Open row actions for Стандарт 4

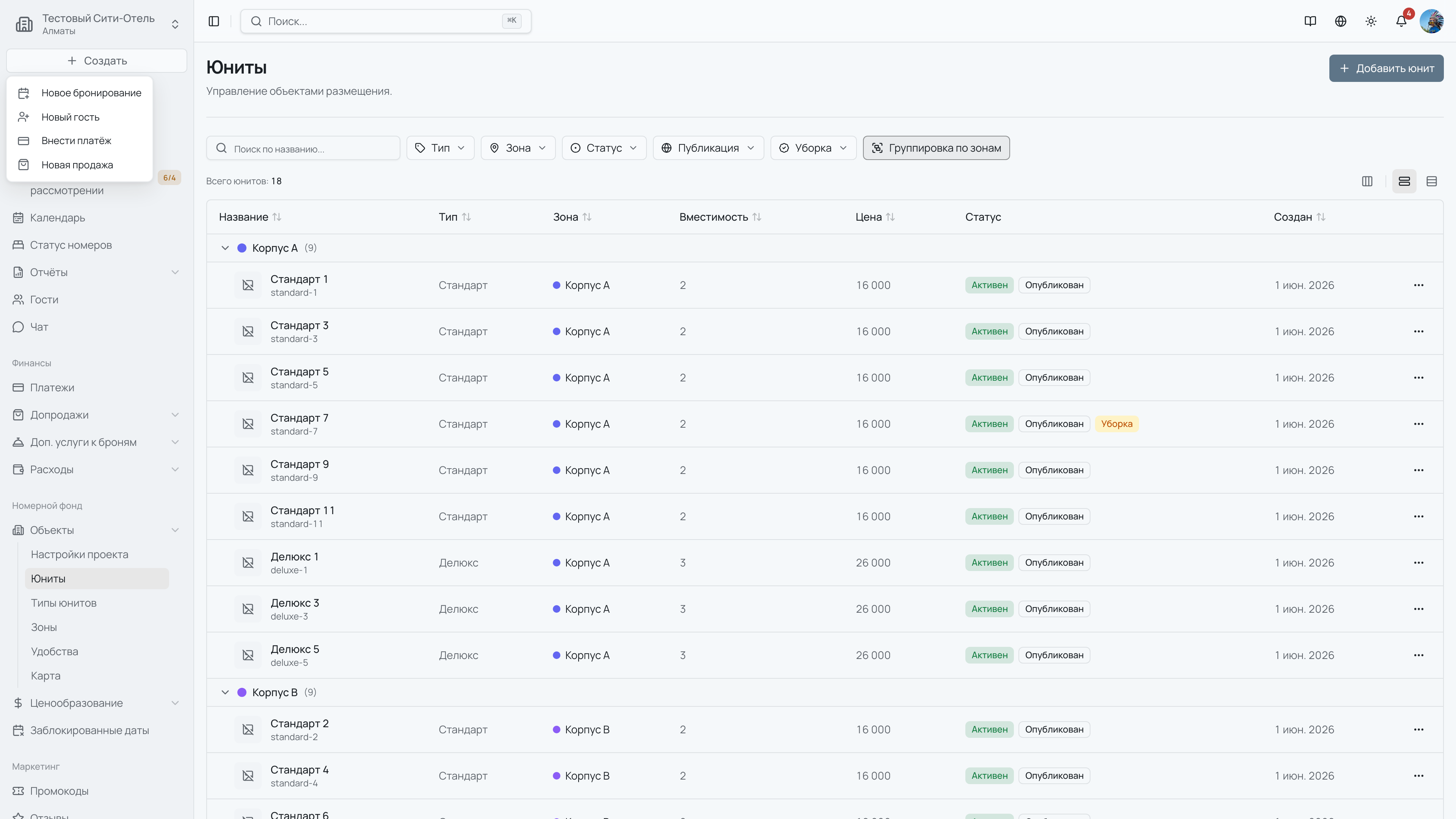pos(1419,775)
